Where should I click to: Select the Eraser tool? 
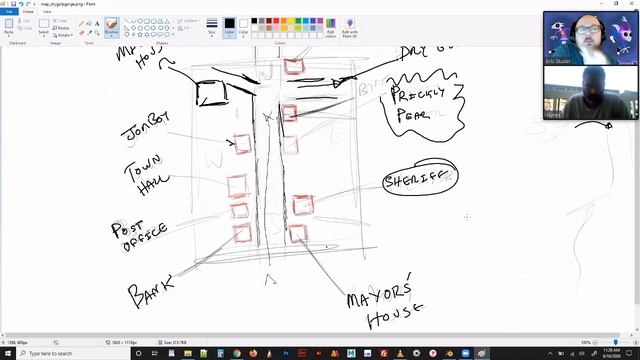pos(82,33)
